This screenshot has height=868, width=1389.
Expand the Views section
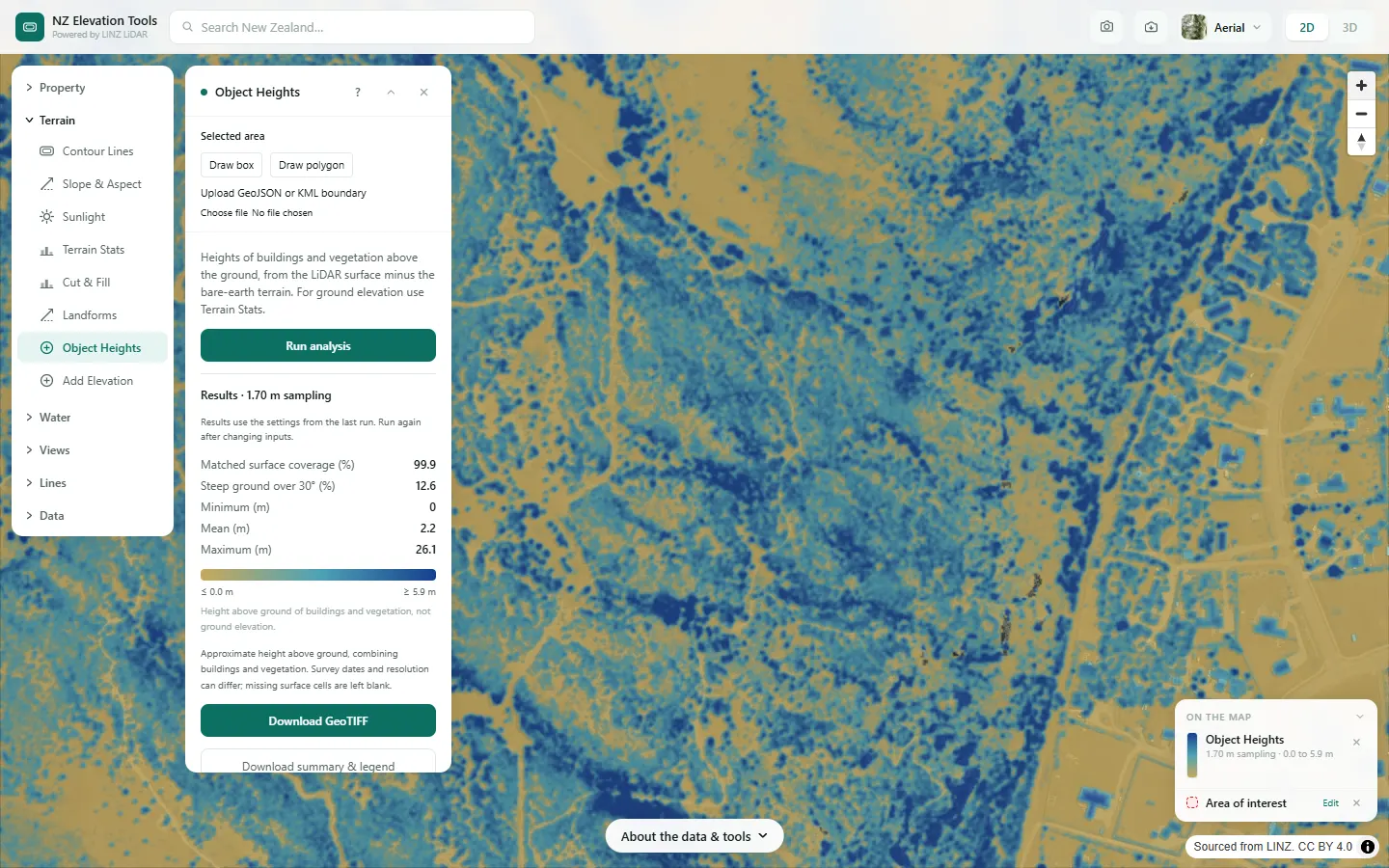[x=93, y=450]
